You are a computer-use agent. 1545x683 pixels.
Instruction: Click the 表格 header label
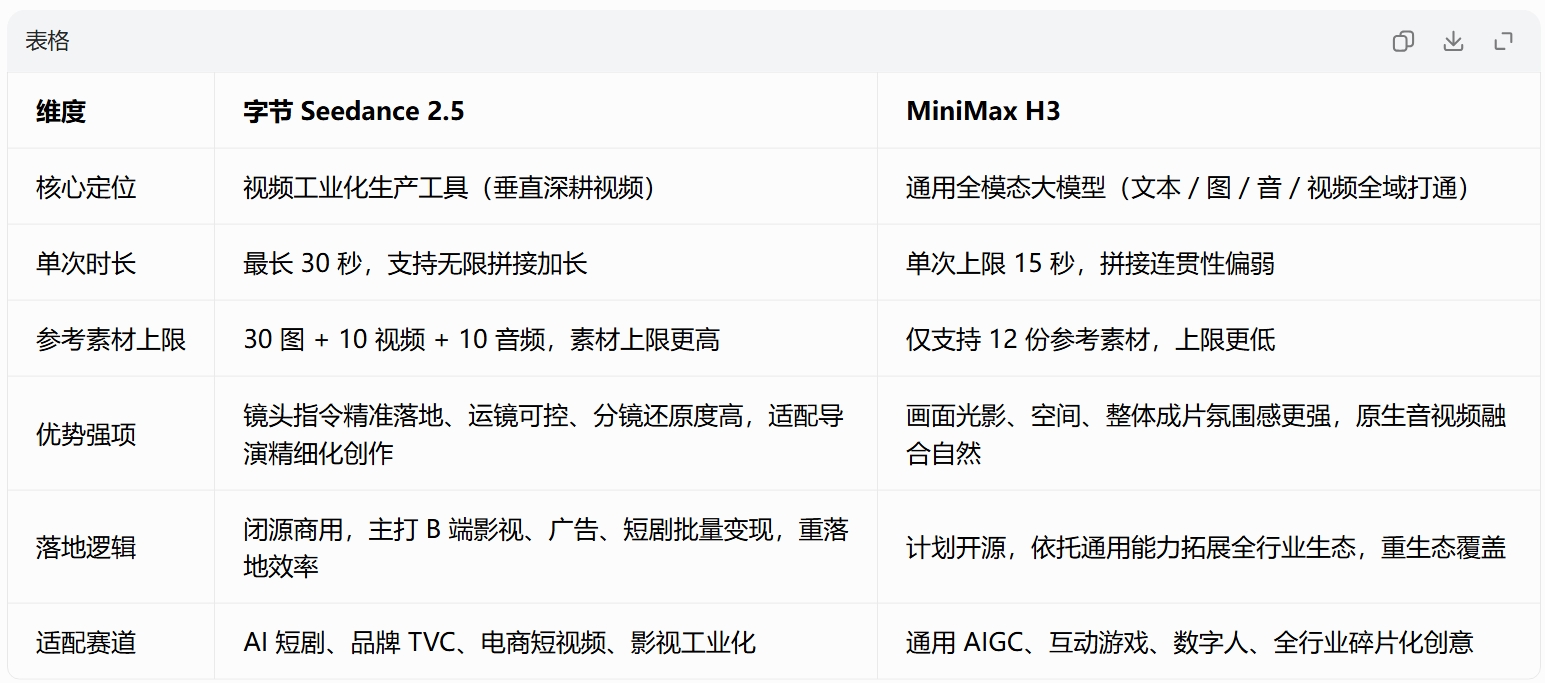click(x=47, y=41)
